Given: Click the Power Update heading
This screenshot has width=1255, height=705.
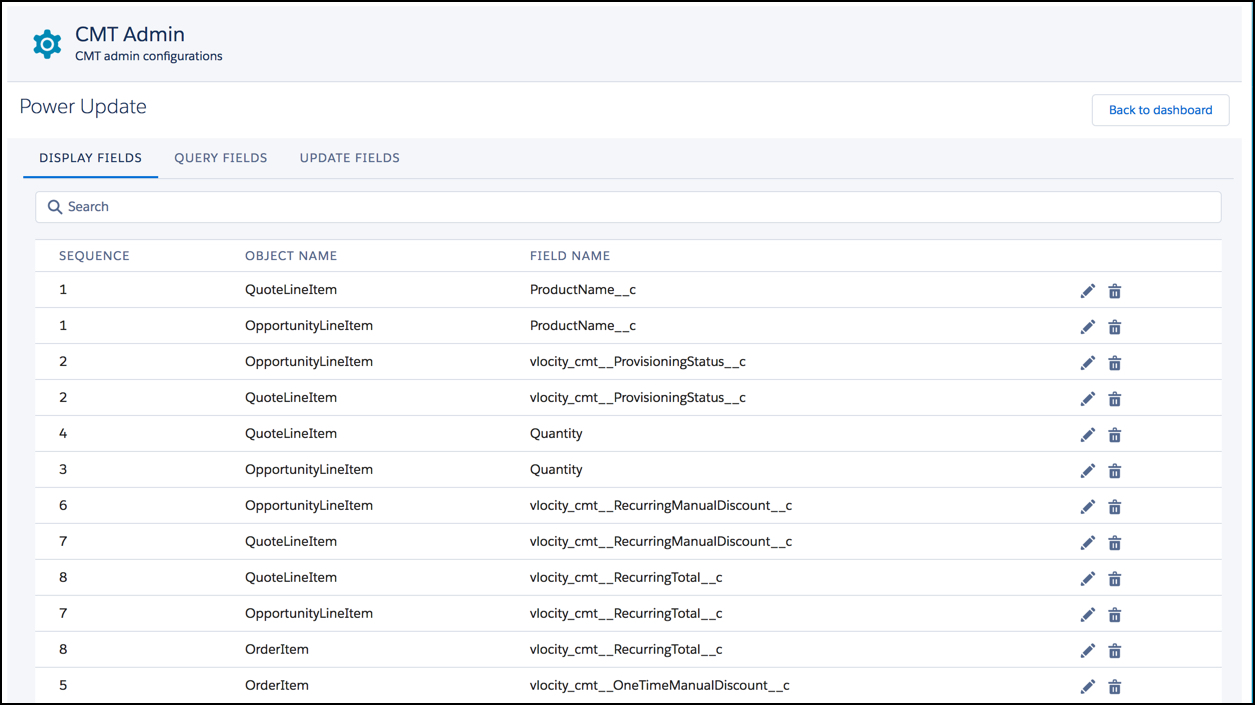Looking at the screenshot, I should [x=83, y=107].
